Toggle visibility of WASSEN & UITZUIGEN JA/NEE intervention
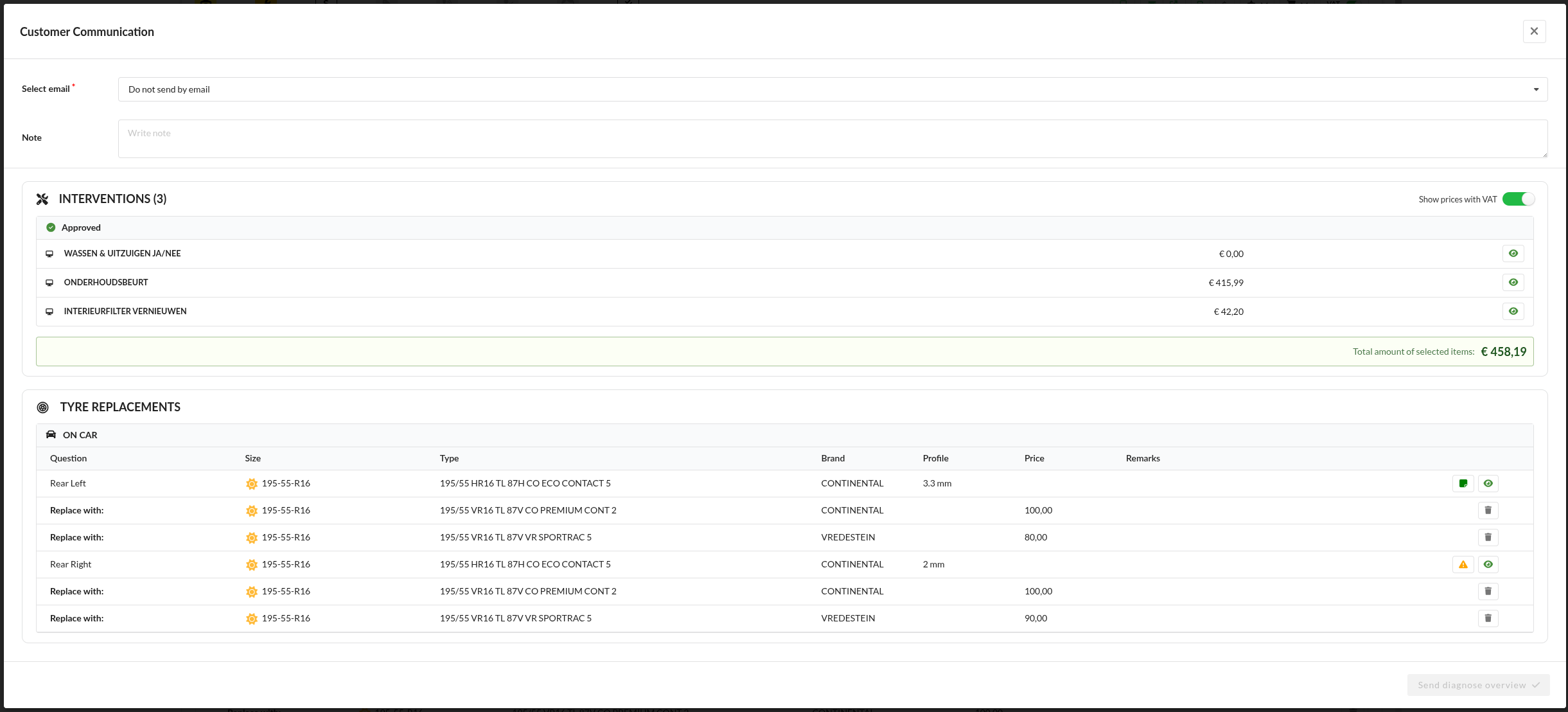This screenshot has width=1568, height=712. point(1513,253)
